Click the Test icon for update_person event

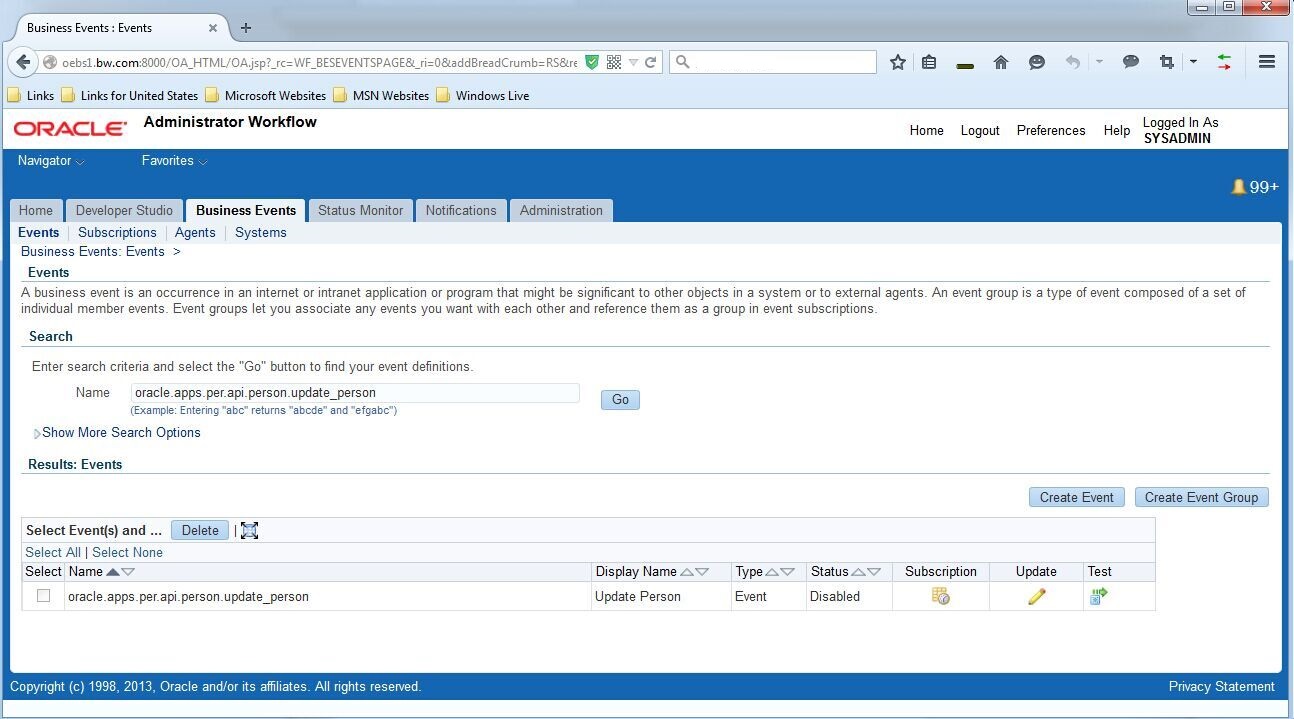click(1098, 596)
